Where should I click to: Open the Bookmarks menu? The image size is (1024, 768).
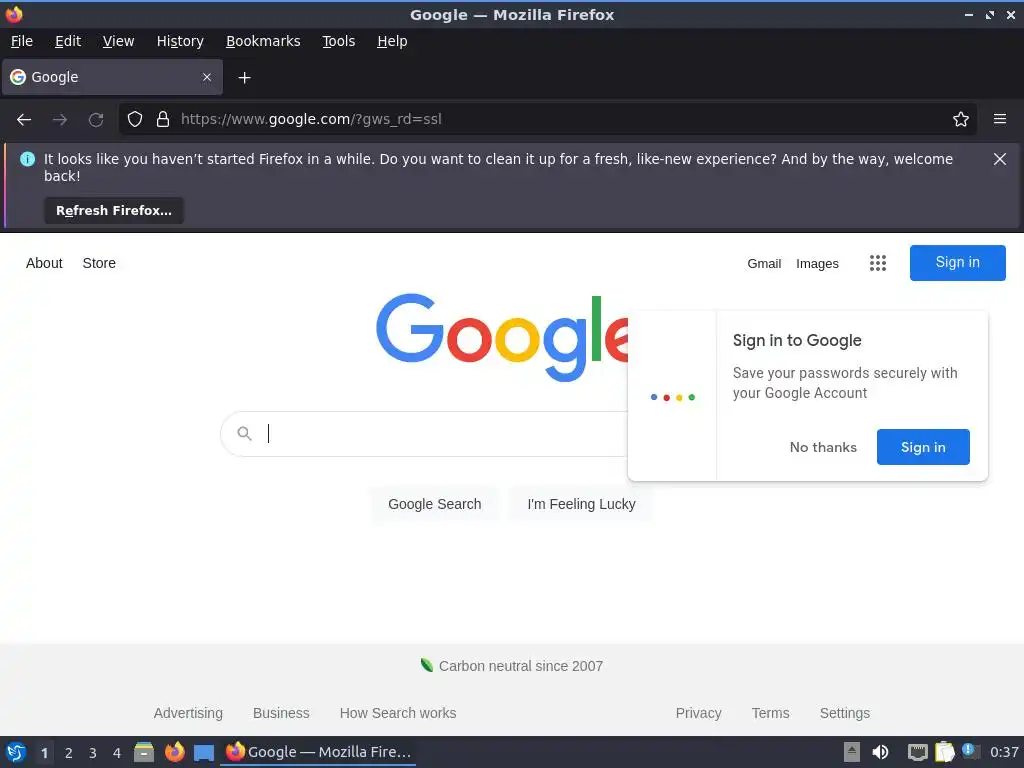[x=263, y=41]
